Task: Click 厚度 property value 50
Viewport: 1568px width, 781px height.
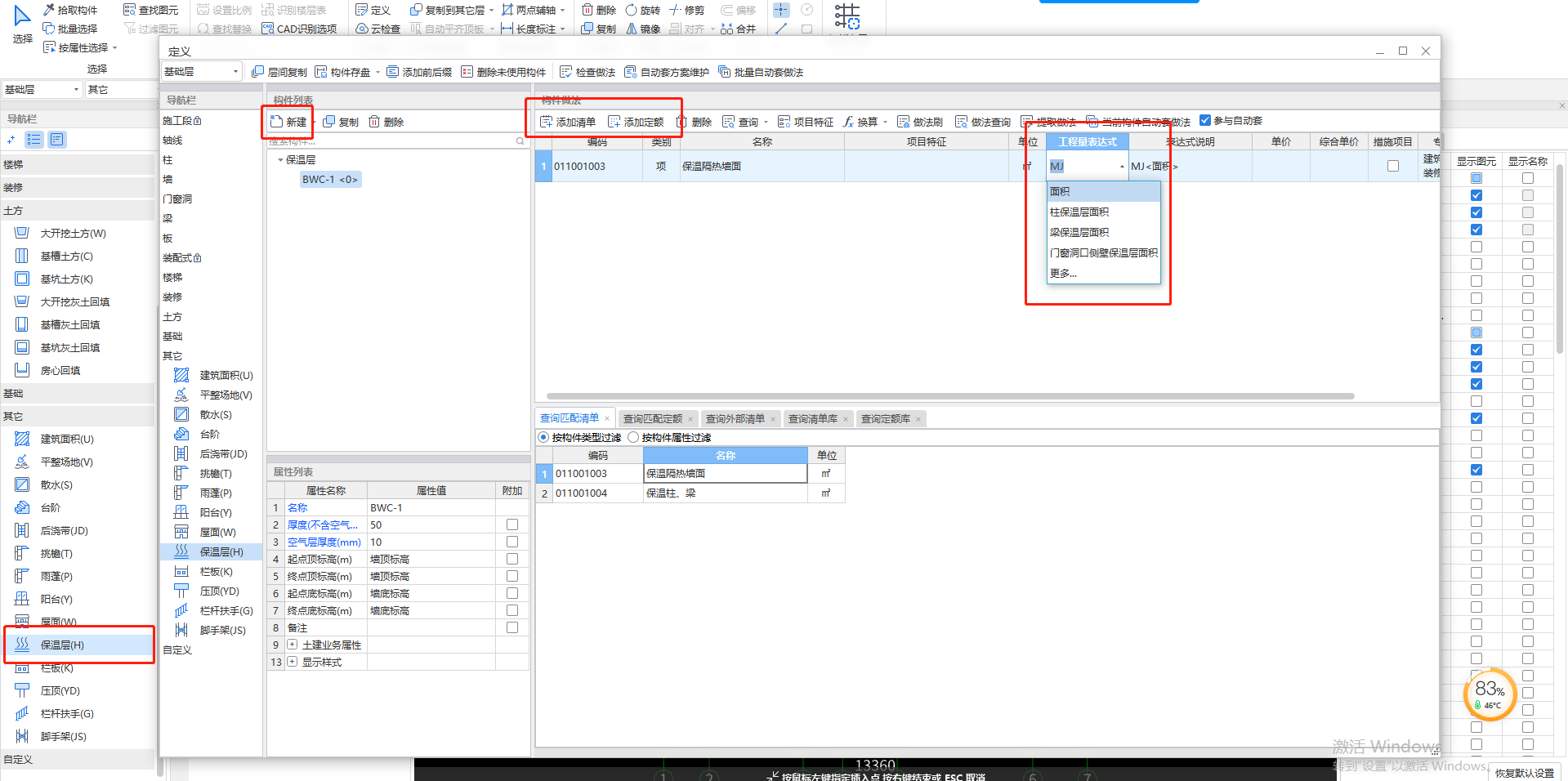Action: click(431, 524)
